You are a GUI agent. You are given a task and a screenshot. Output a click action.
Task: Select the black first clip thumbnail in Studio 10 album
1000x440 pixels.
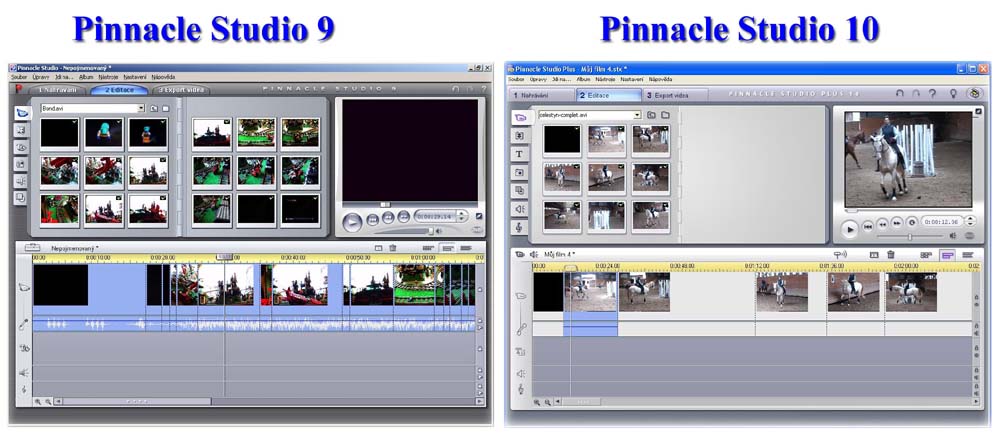(x=562, y=140)
